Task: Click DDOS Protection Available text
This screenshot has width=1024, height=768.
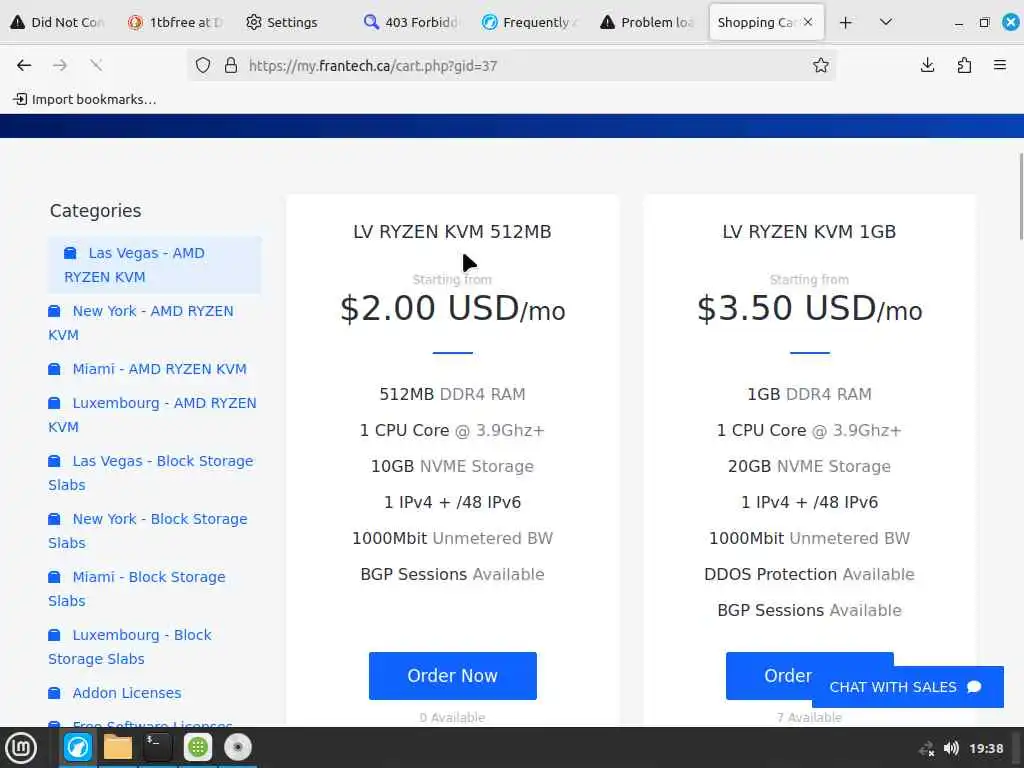Action: pyautogui.click(x=809, y=574)
